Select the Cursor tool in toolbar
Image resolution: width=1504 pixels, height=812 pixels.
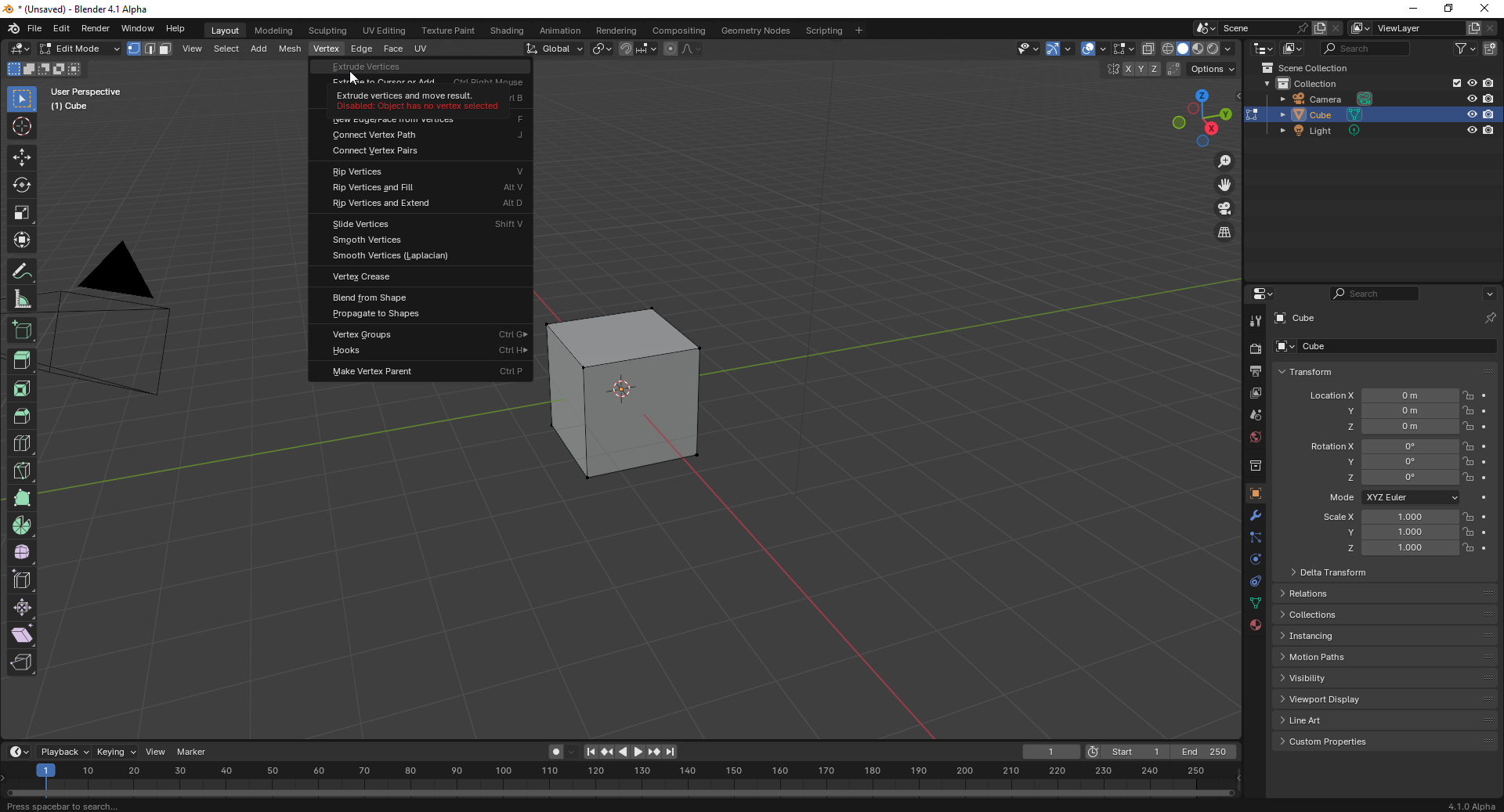coord(22,126)
